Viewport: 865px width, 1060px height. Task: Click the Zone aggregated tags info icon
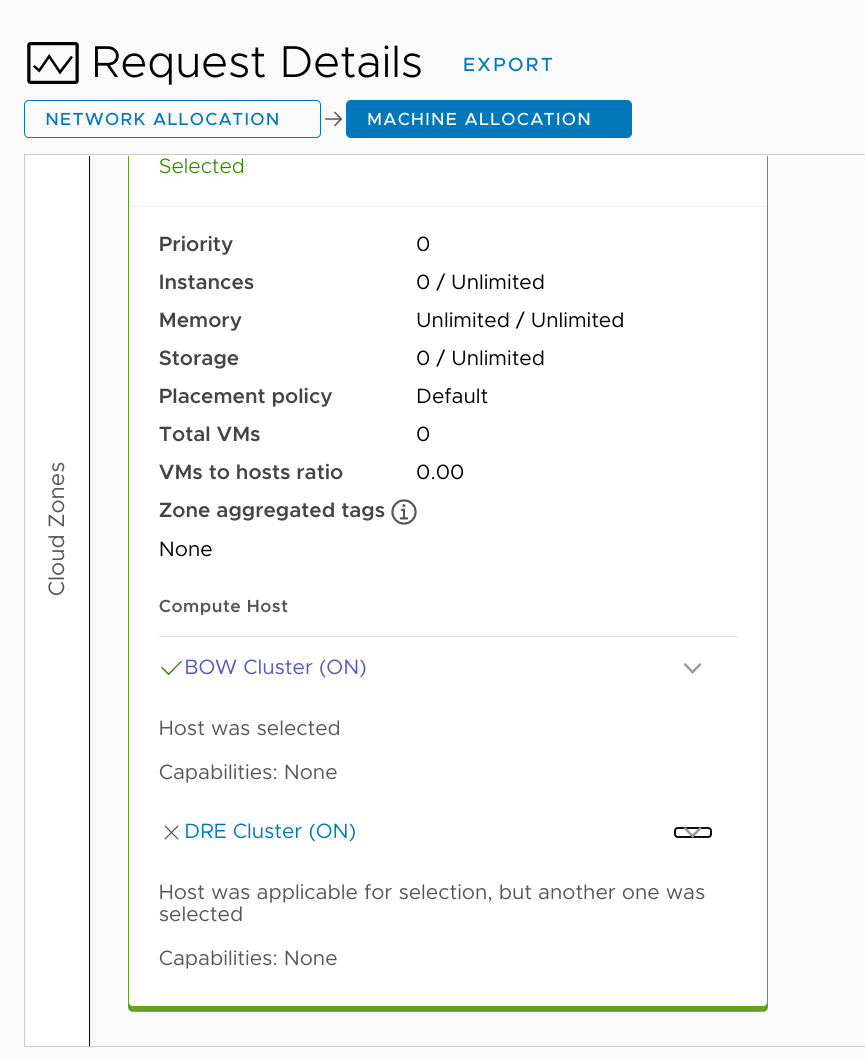click(x=404, y=512)
